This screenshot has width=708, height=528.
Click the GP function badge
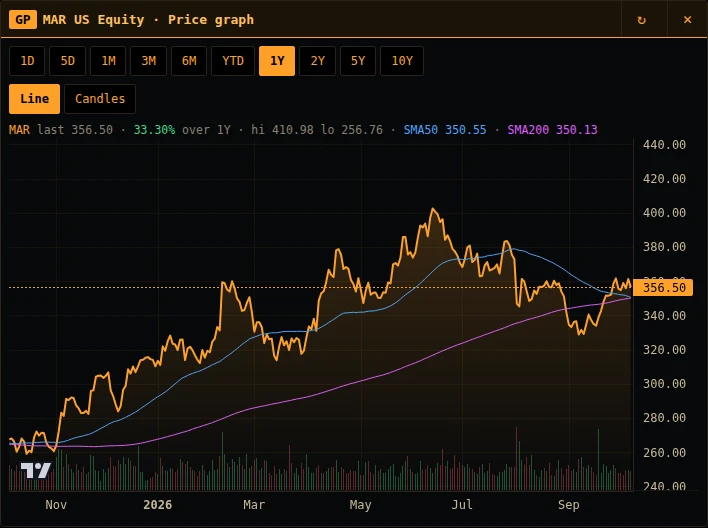pyautogui.click(x=23, y=20)
